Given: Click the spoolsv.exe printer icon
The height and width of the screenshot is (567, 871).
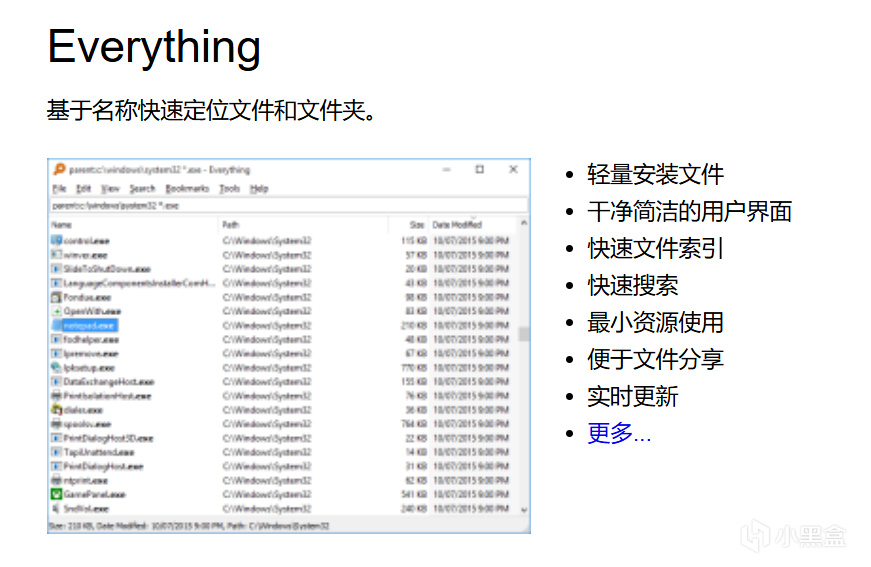Looking at the screenshot, I should pyautogui.click(x=56, y=424).
